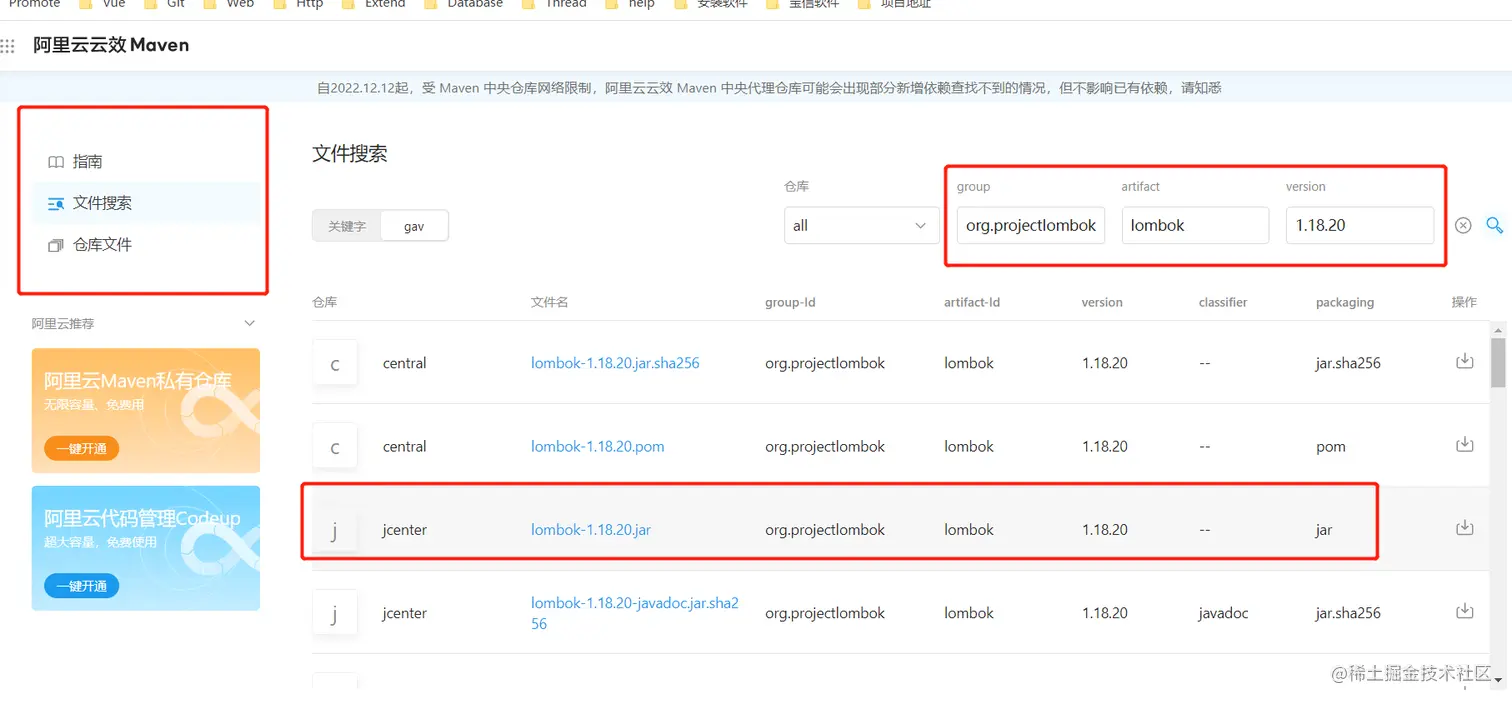Click the 'javadoc' classifier cell
This screenshot has width=1512, height=704.
[x=1223, y=613]
